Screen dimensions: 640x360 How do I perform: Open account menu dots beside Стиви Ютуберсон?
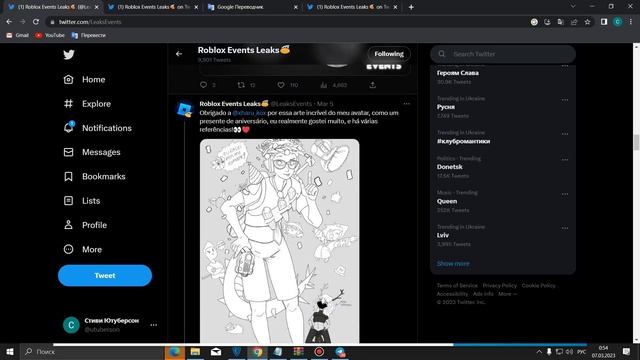[153, 325]
